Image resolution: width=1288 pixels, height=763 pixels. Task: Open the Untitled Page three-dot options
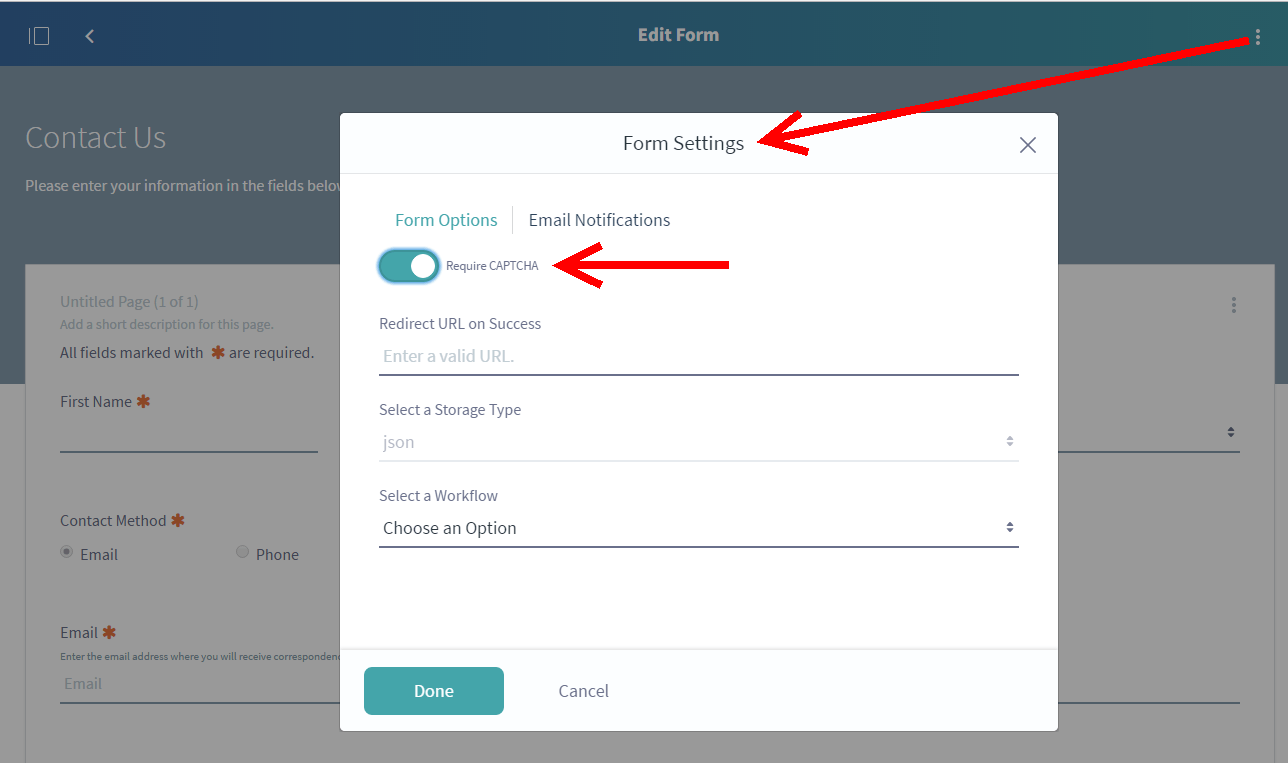(1234, 305)
